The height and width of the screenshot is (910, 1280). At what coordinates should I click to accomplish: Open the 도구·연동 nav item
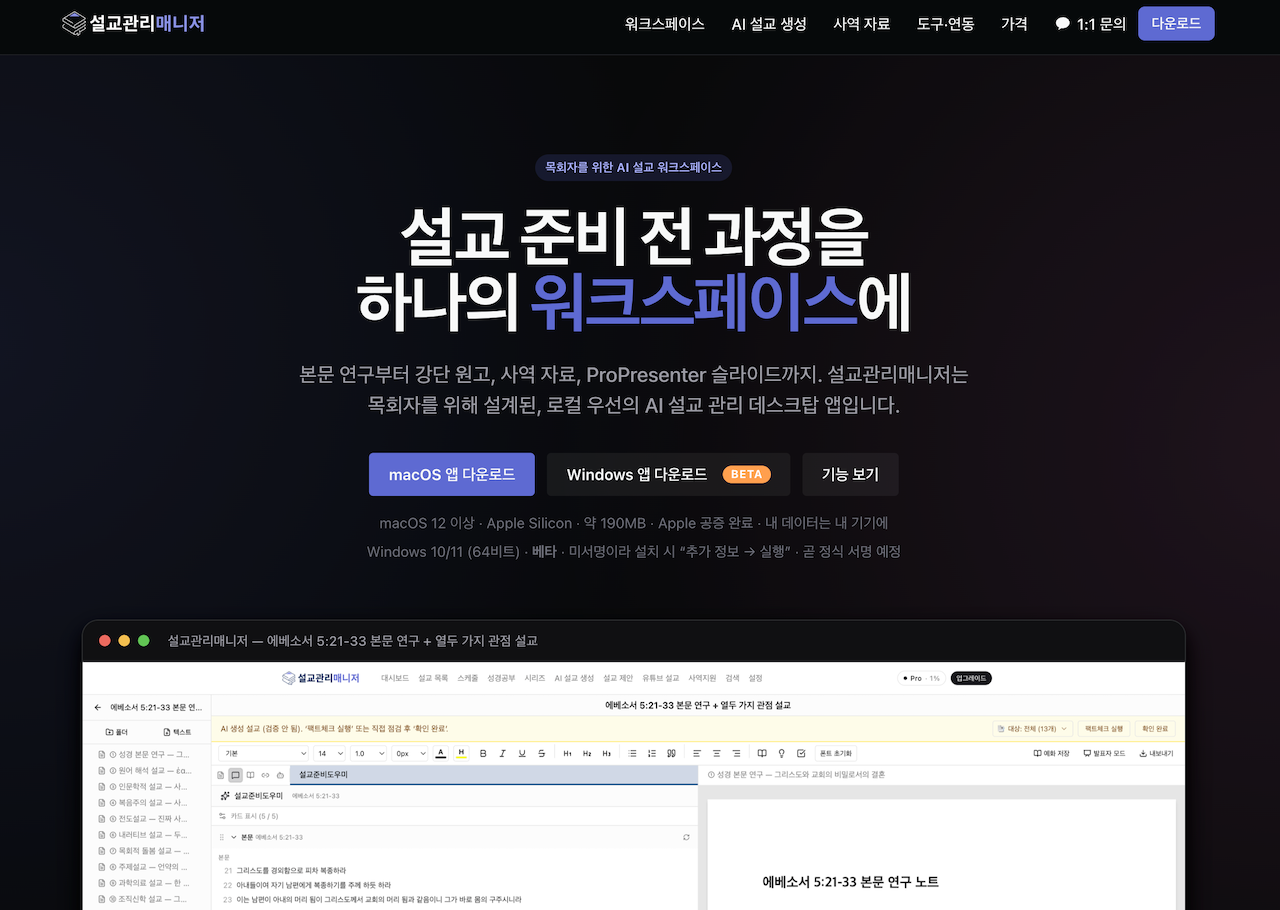point(946,24)
